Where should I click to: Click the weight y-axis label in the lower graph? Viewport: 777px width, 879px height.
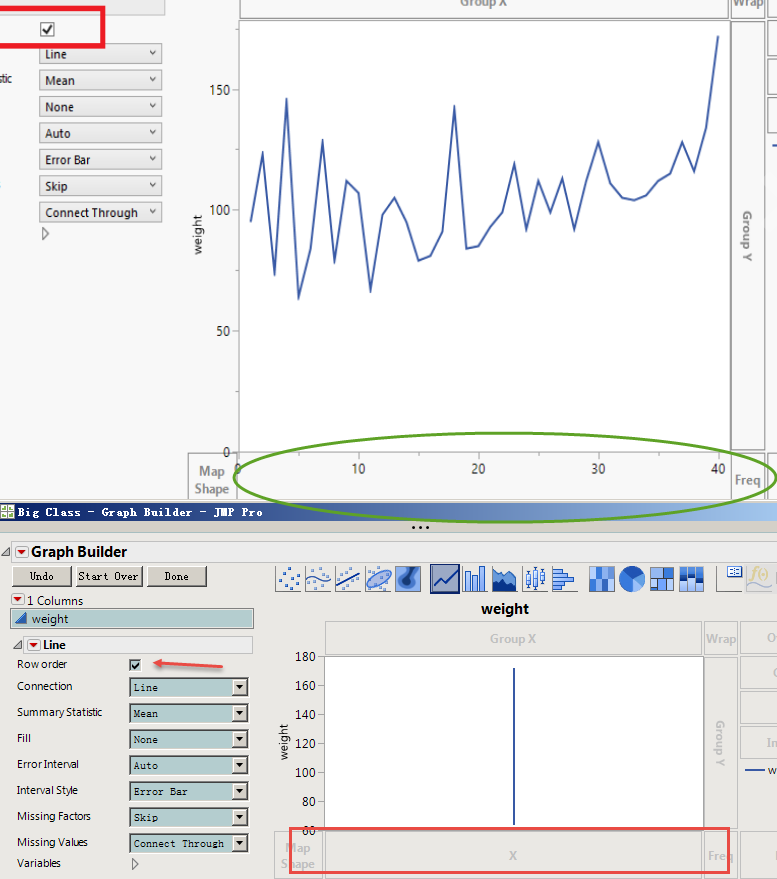(x=284, y=742)
